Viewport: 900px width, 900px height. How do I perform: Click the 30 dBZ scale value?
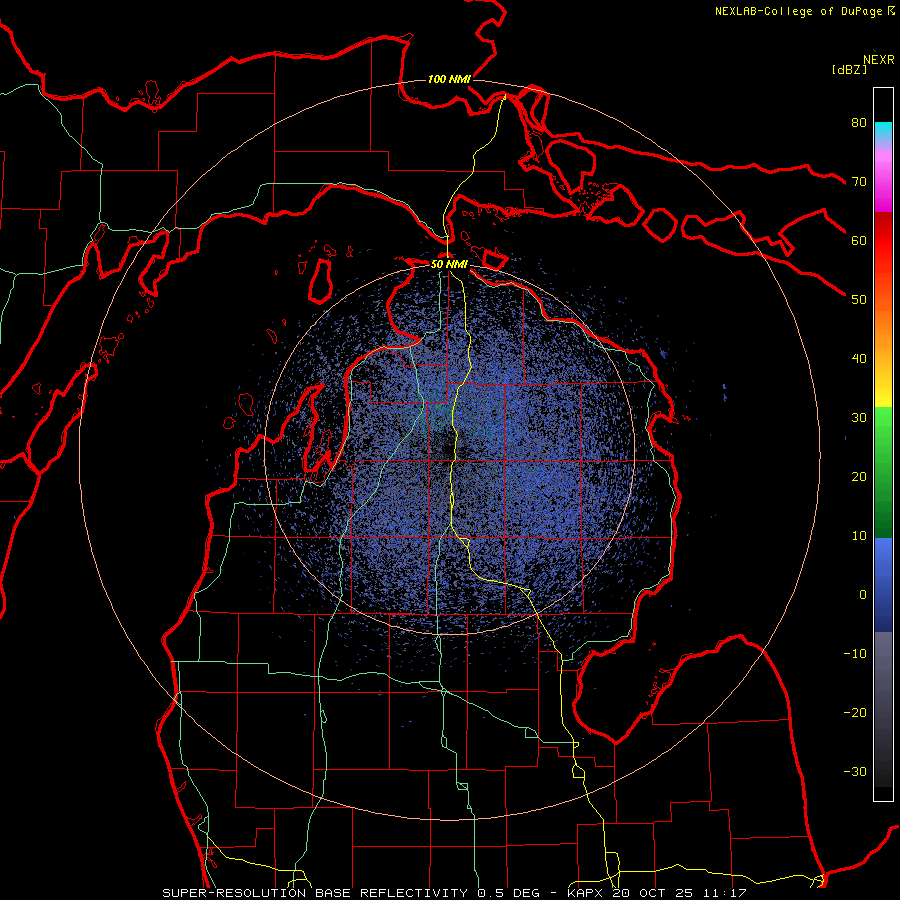[x=859, y=418]
